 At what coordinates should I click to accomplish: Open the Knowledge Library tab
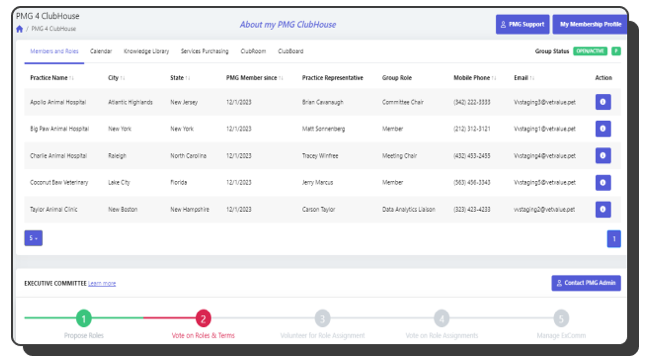pyautogui.click(x=147, y=51)
